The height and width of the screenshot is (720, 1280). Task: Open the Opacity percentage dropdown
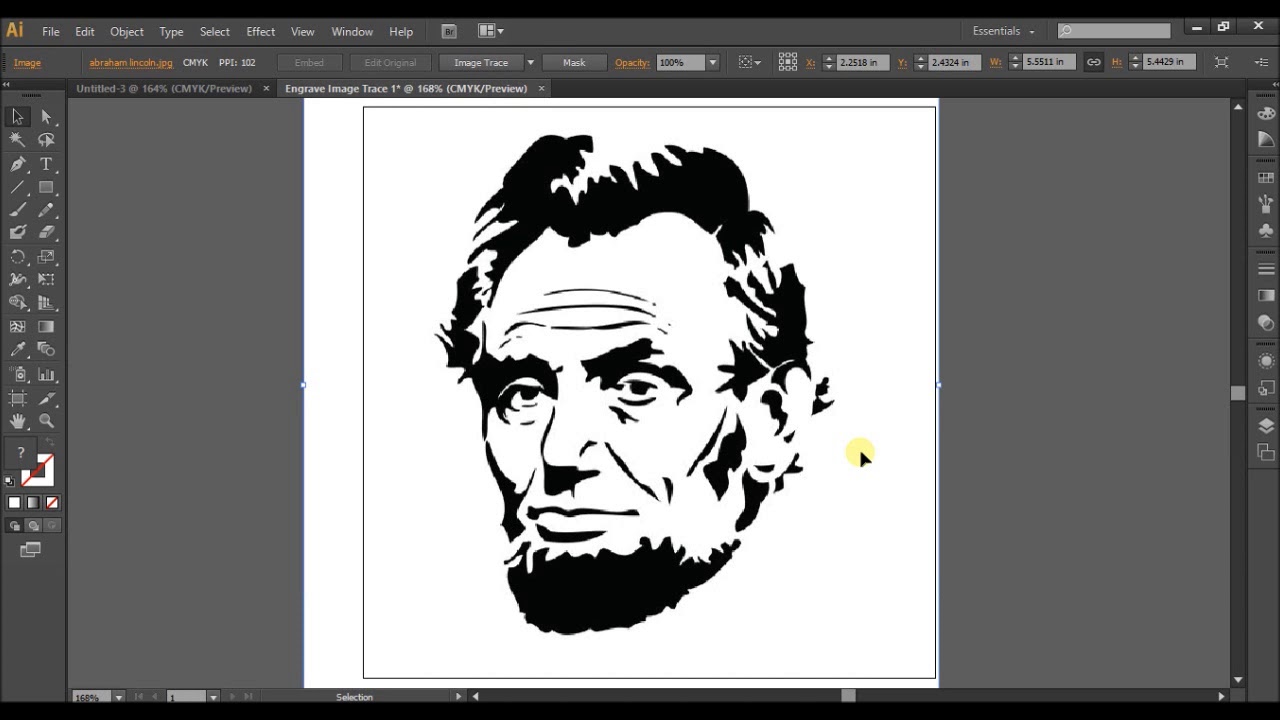712,62
